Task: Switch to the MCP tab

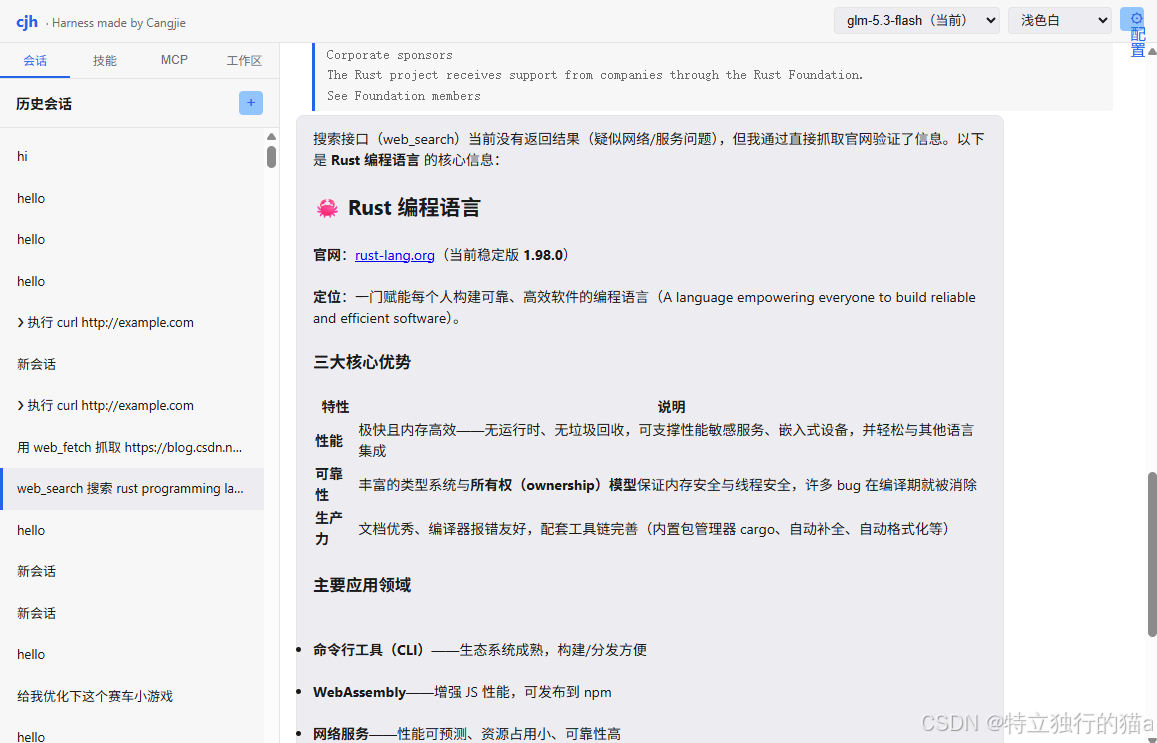Action: pos(174,60)
